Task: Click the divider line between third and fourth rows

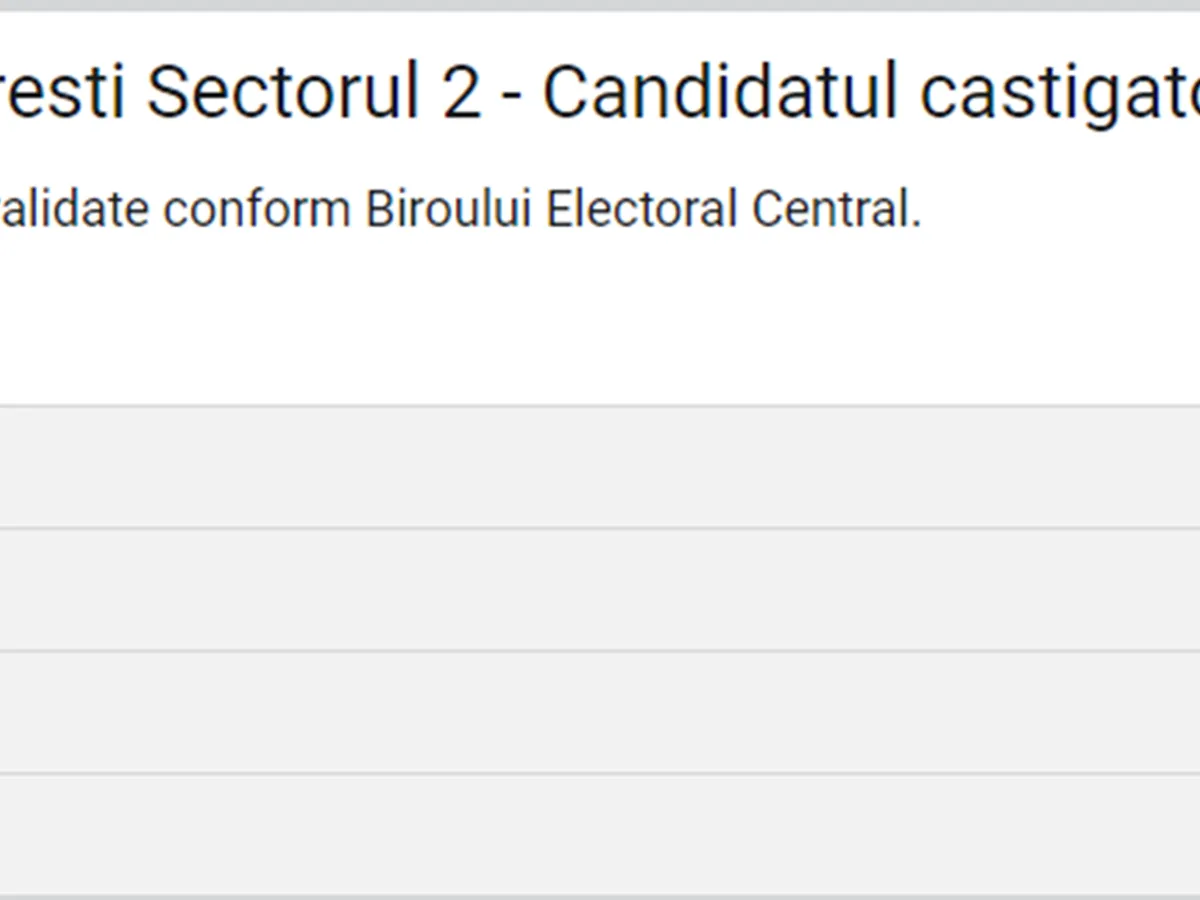Action: (600, 773)
